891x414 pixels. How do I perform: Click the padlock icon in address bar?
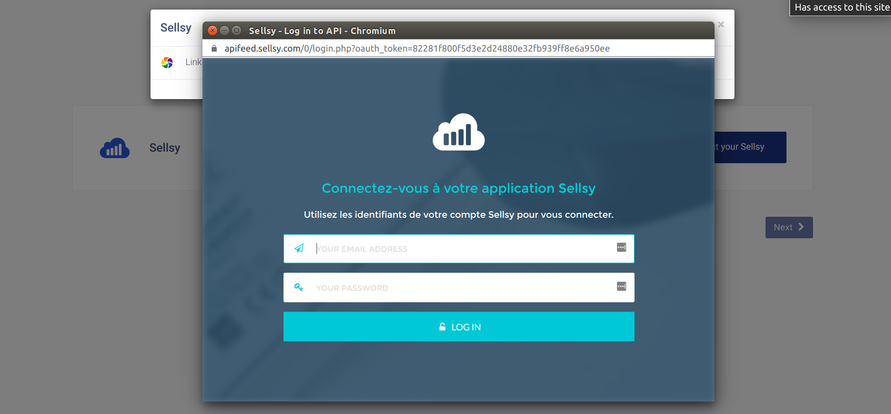point(214,49)
